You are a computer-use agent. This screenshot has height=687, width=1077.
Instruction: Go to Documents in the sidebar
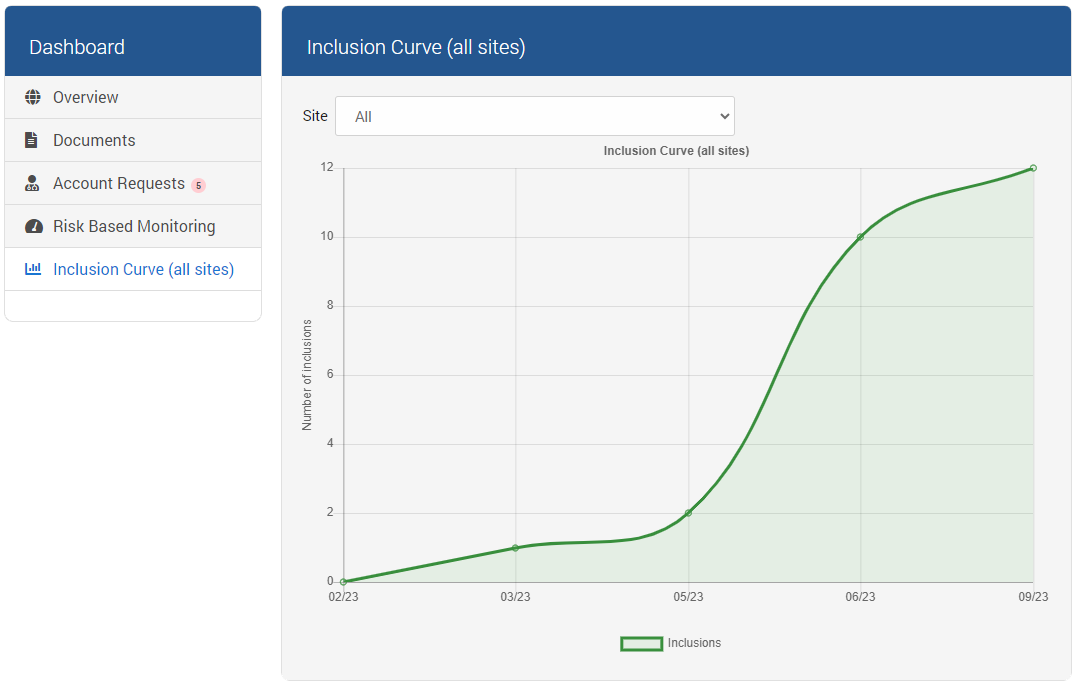94,140
